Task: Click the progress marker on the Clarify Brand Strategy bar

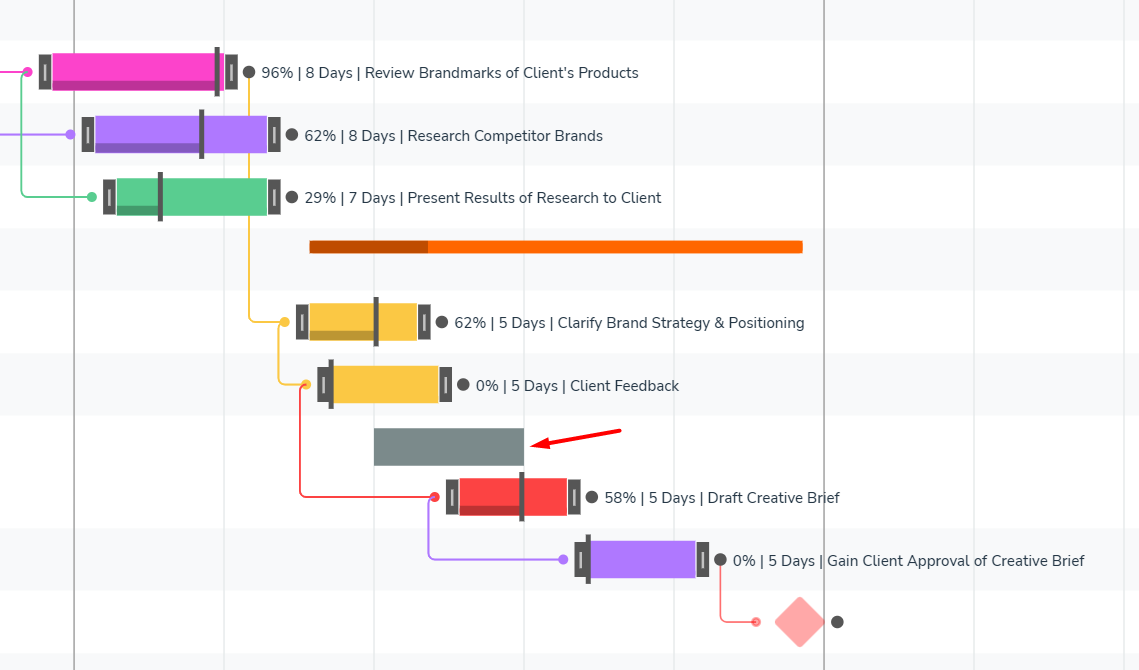Action: 376,322
